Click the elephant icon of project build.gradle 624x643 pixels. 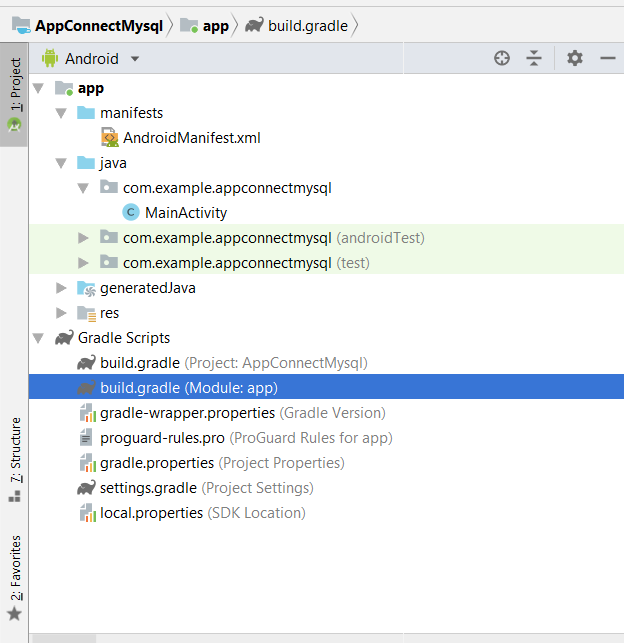87,363
